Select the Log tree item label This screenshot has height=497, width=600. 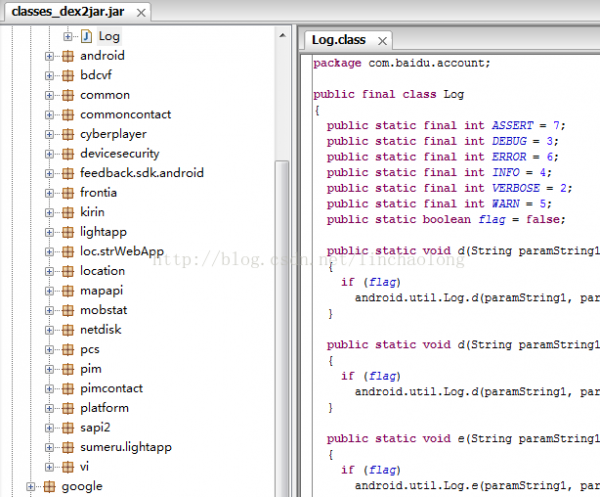coord(109,36)
